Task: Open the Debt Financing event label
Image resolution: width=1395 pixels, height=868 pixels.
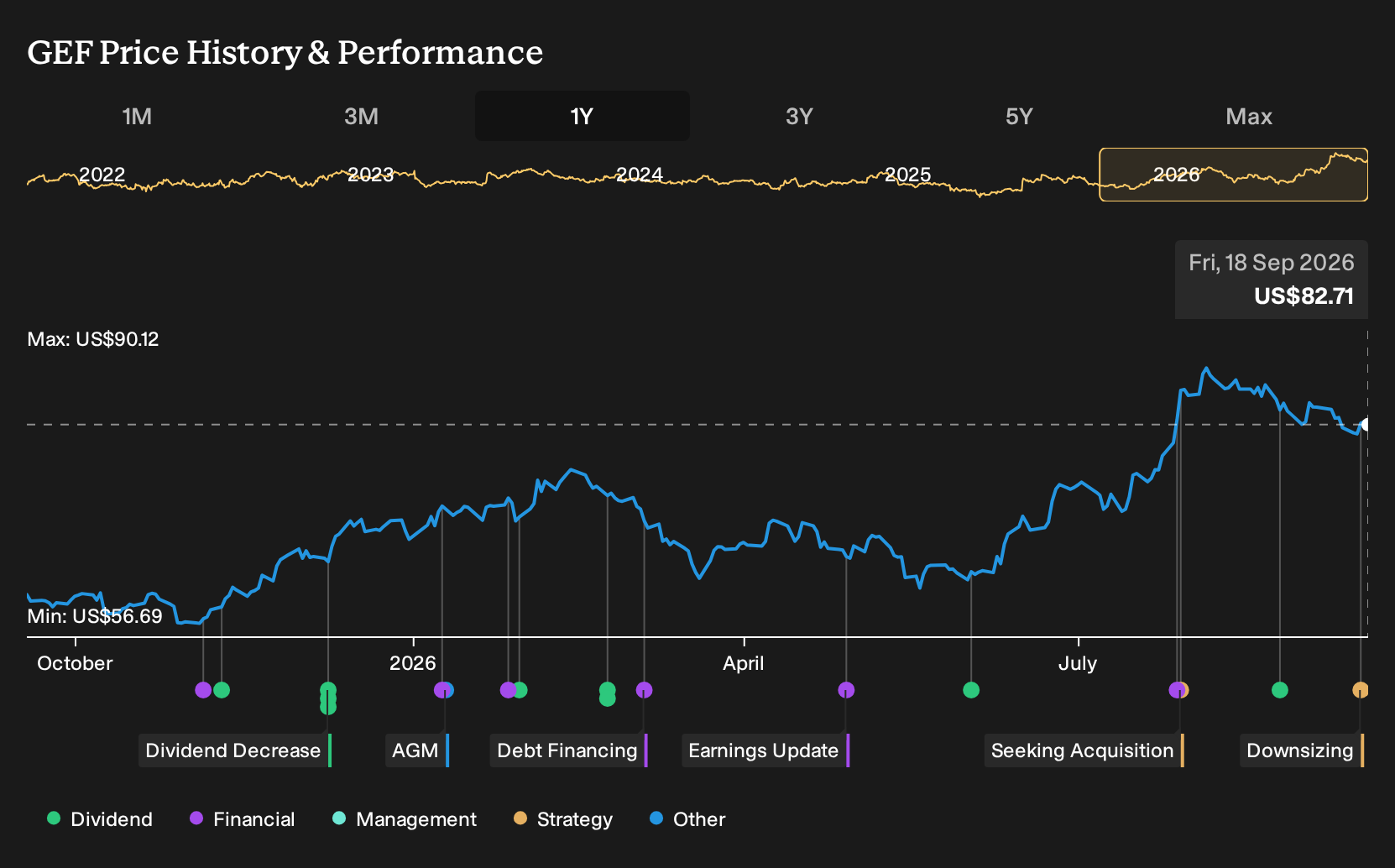Action: pyautogui.click(x=569, y=750)
